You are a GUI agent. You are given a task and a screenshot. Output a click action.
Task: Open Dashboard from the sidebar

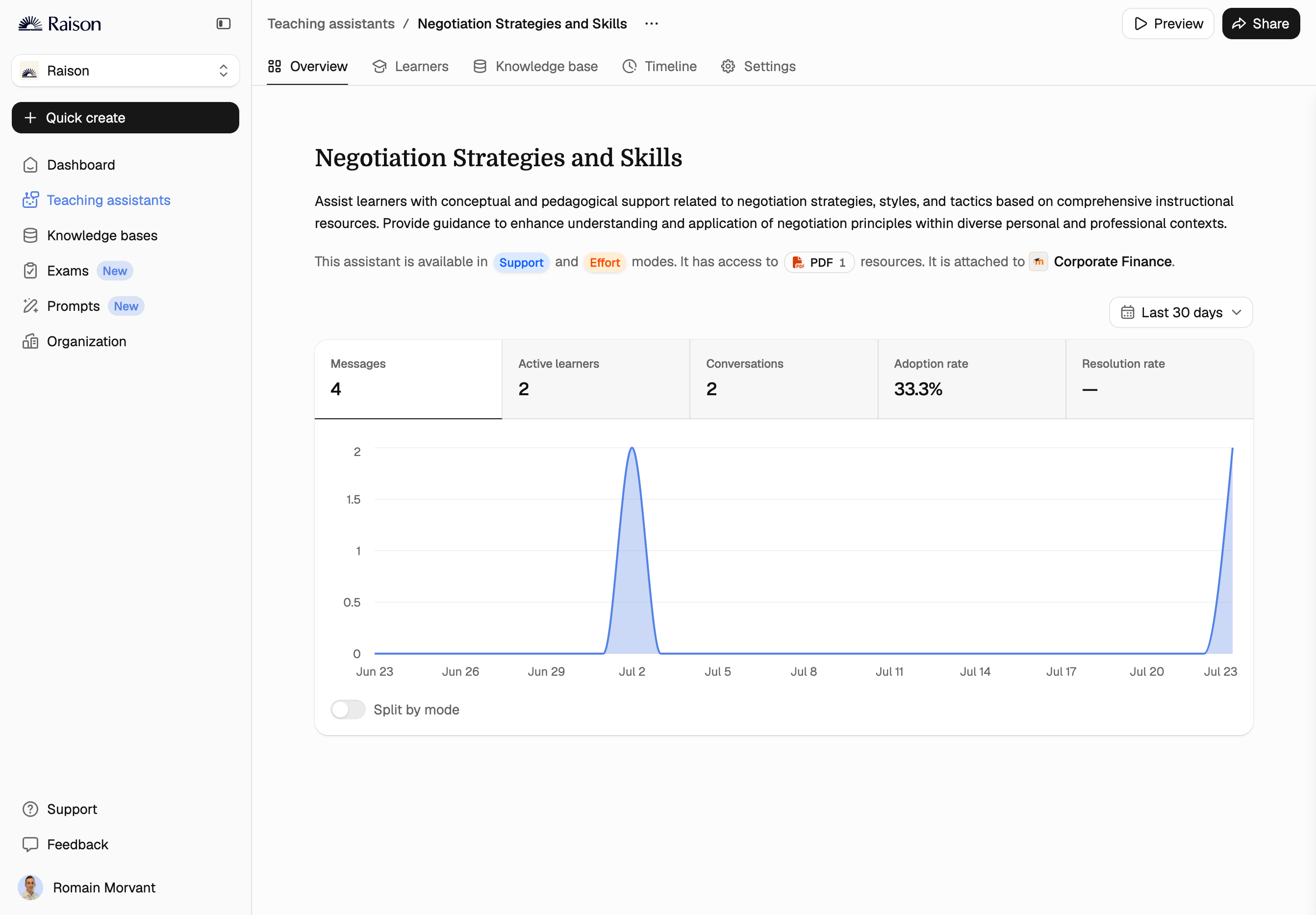coord(126,165)
